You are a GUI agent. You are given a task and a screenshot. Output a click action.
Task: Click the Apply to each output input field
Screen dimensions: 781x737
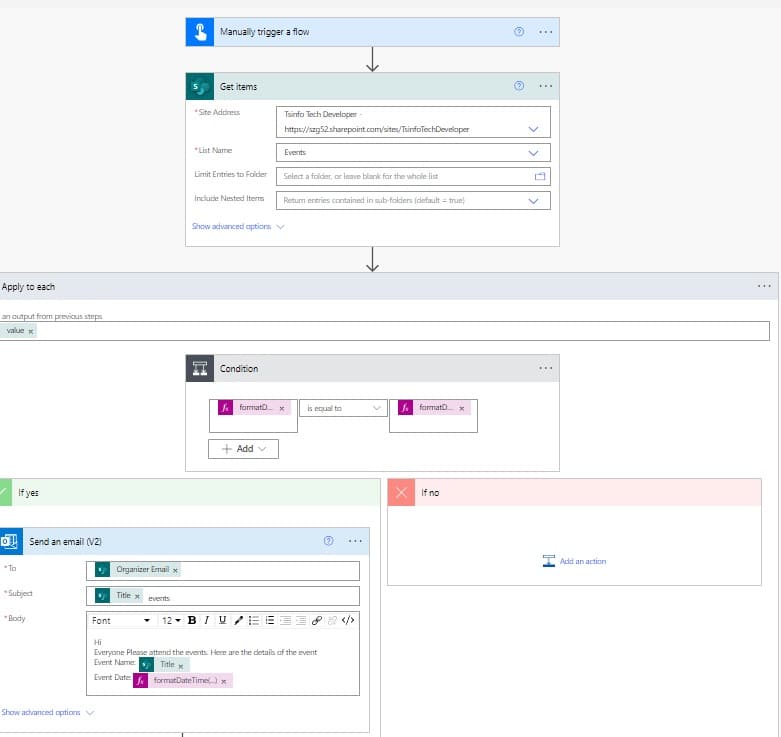pos(385,331)
